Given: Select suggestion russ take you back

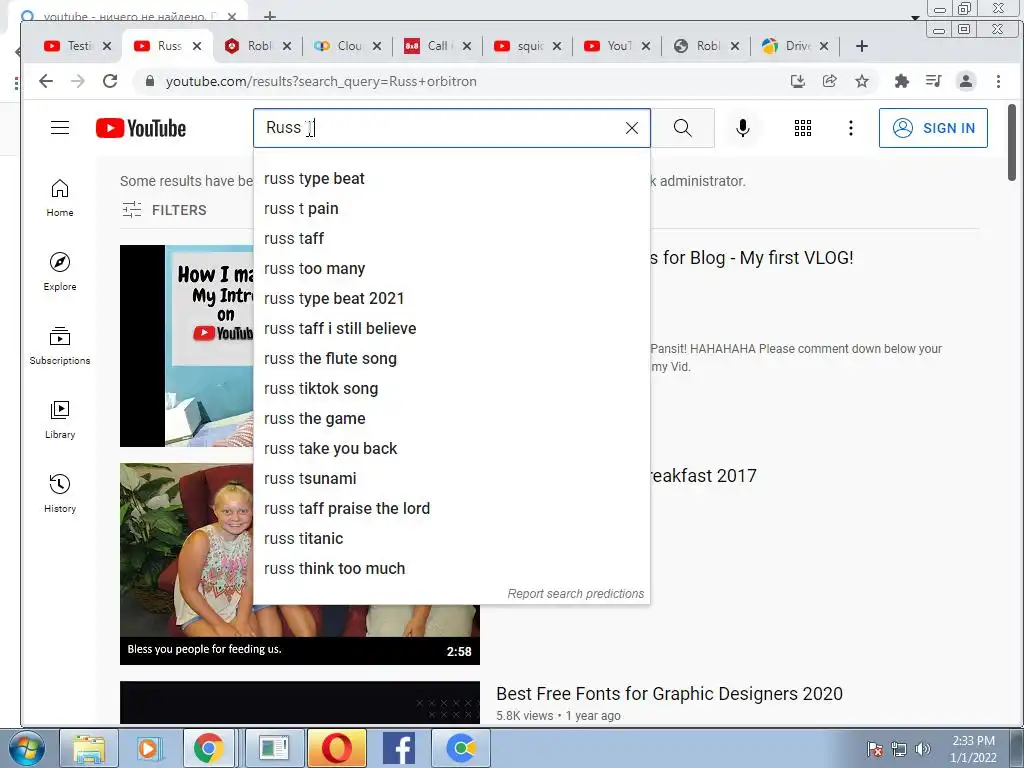Looking at the screenshot, I should click(451, 449).
